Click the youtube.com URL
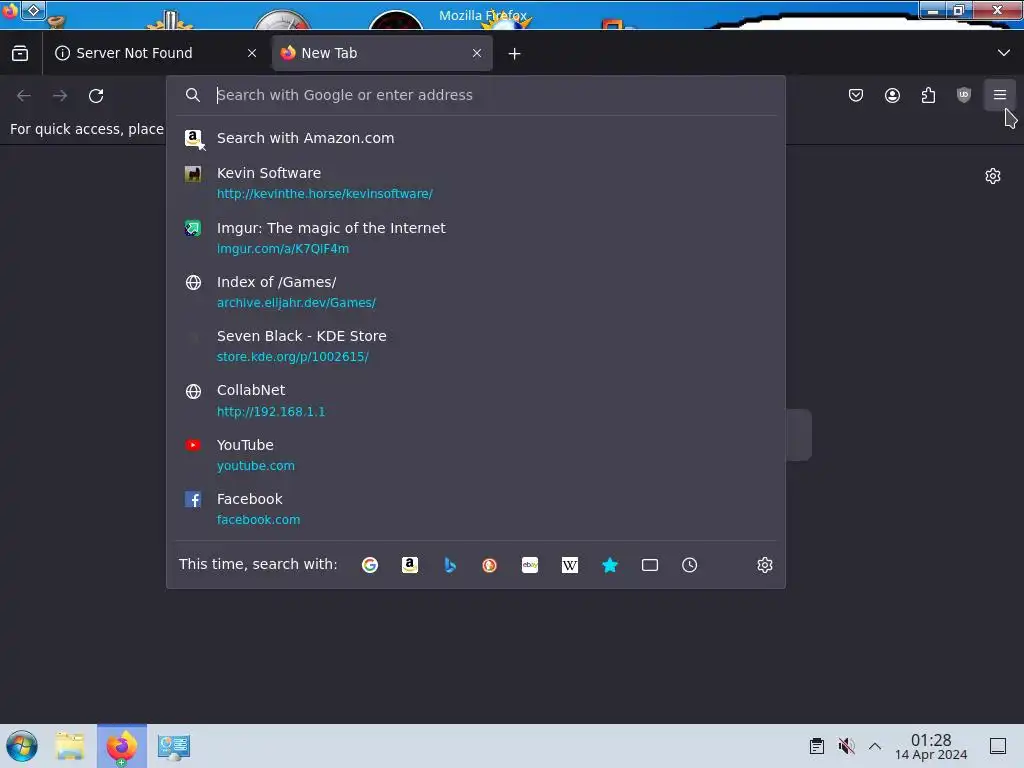 256,466
